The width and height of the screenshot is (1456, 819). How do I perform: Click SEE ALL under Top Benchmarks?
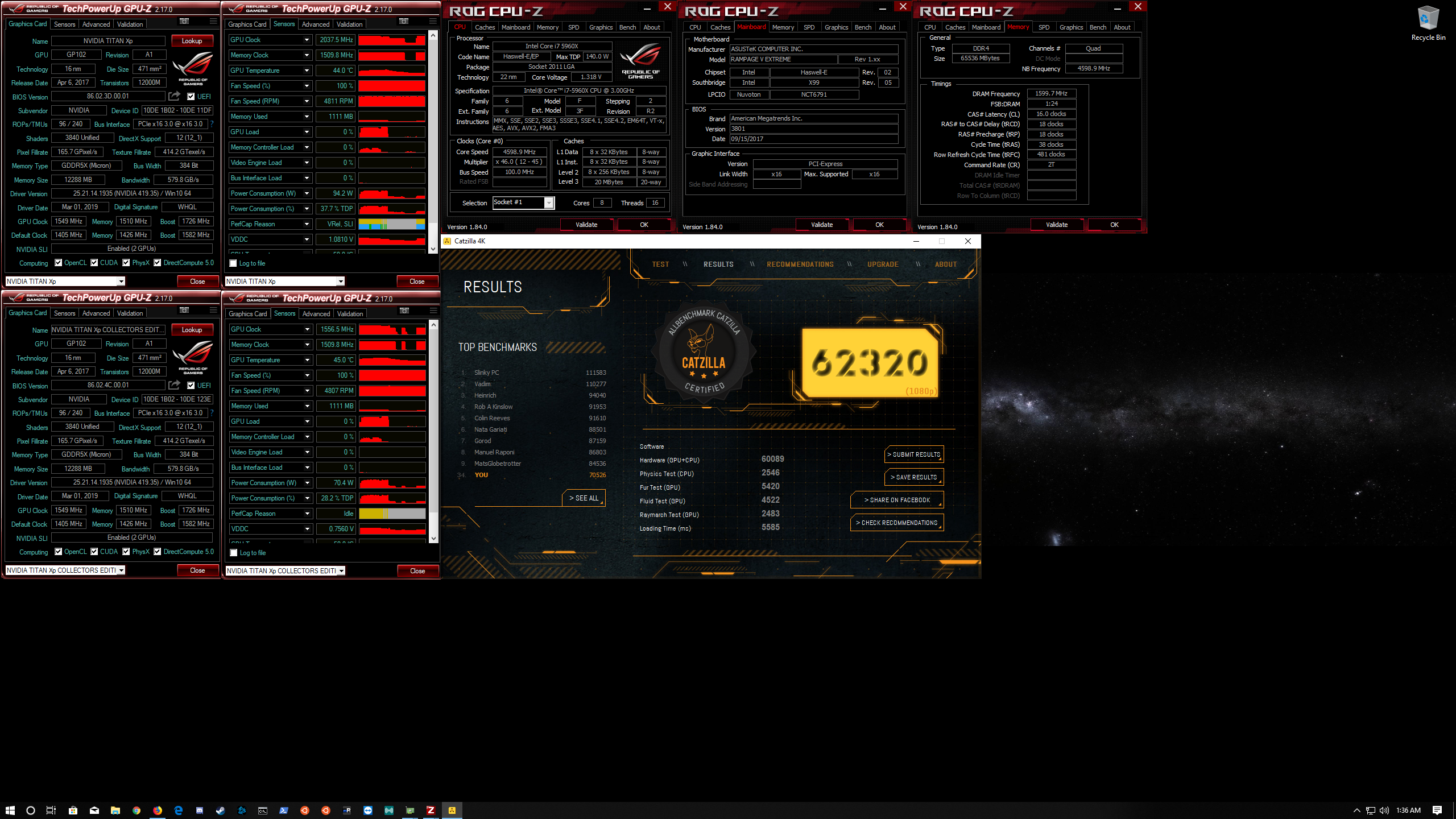(584, 498)
